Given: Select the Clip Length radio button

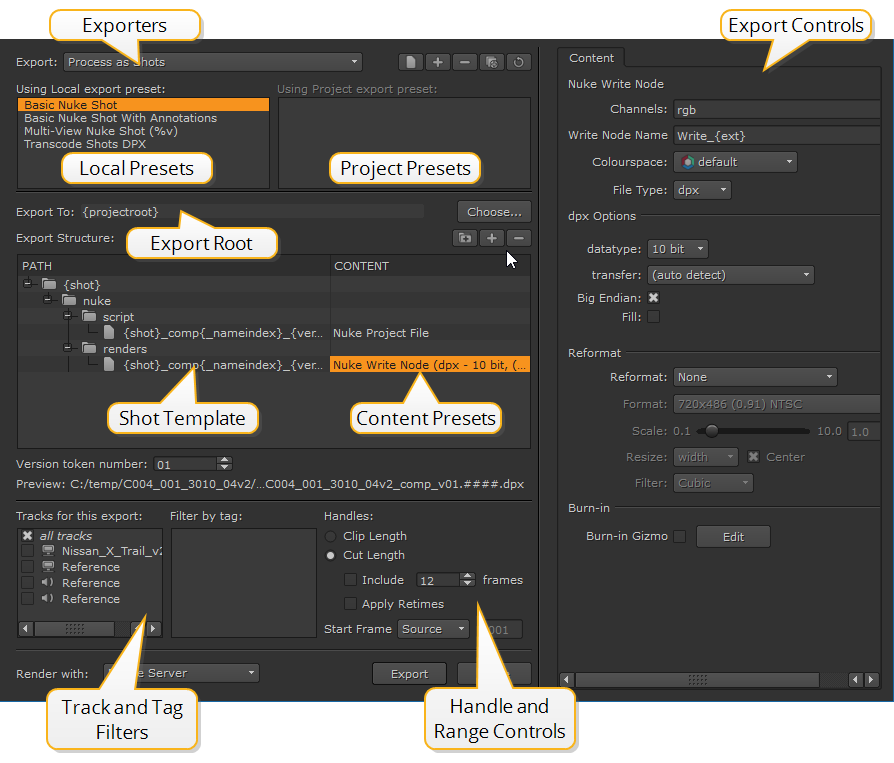Looking at the screenshot, I should (330, 536).
